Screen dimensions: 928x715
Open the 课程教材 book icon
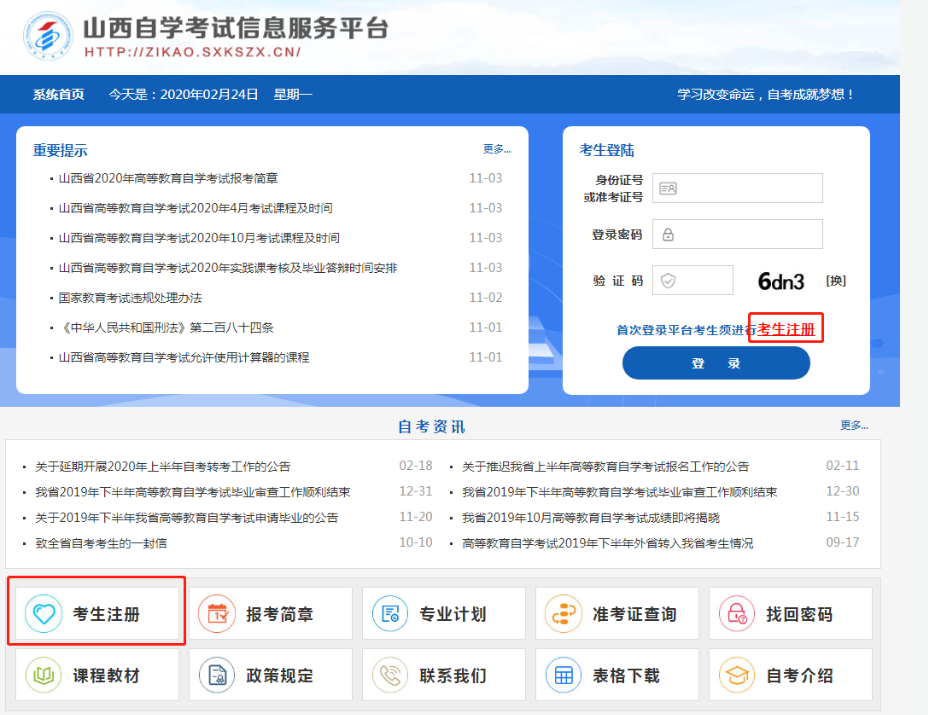(x=44, y=675)
